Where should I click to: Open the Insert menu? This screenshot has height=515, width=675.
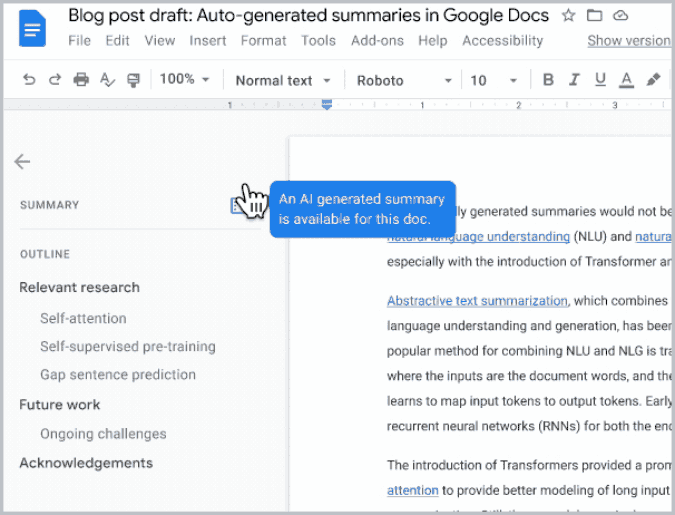(x=207, y=40)
